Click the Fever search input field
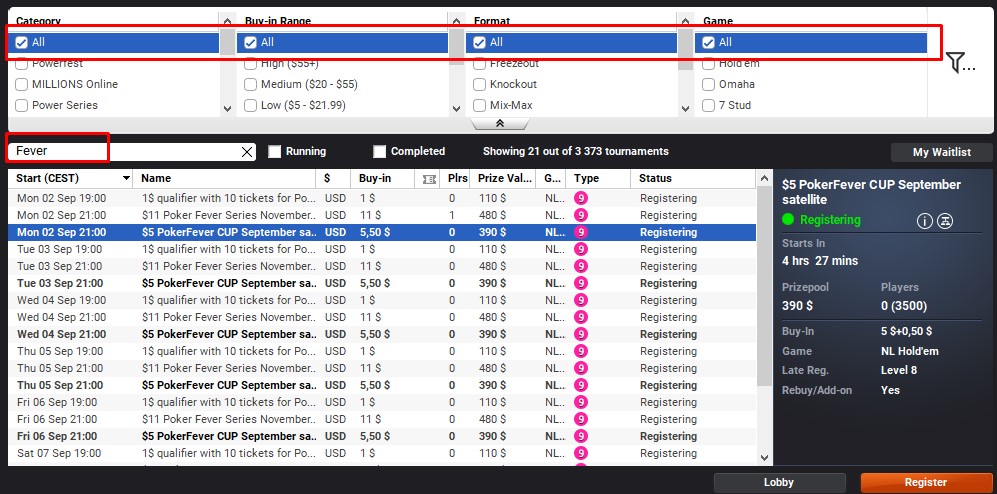Viewport: 997px width, 494px height. coord(120,151)
